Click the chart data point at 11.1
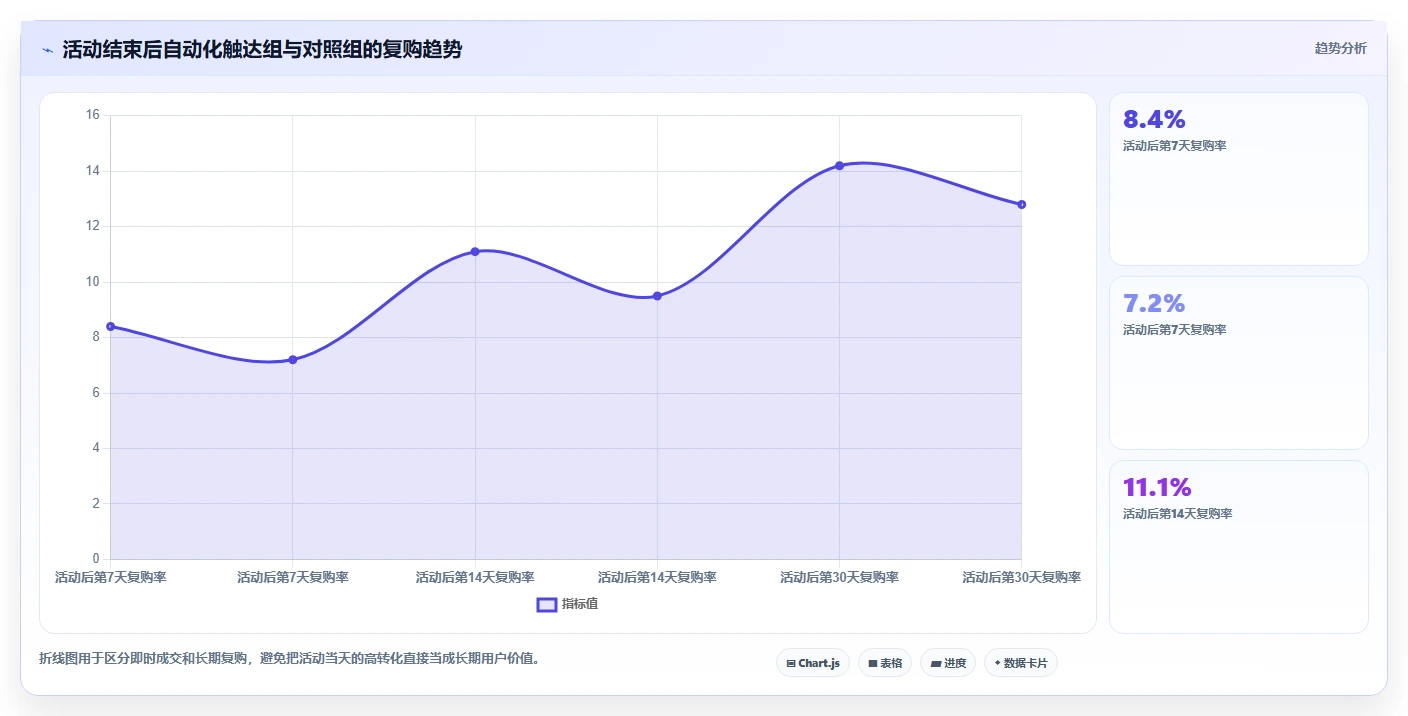Screen dimensions: 1408x716 (x=475, y=251)
